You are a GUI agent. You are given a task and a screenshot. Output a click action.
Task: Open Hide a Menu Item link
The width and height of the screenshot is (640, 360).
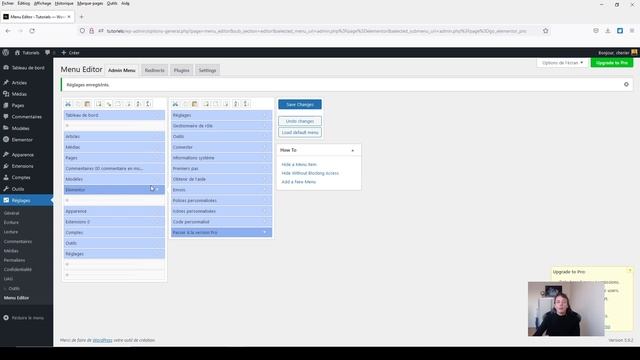coord(299,164)
